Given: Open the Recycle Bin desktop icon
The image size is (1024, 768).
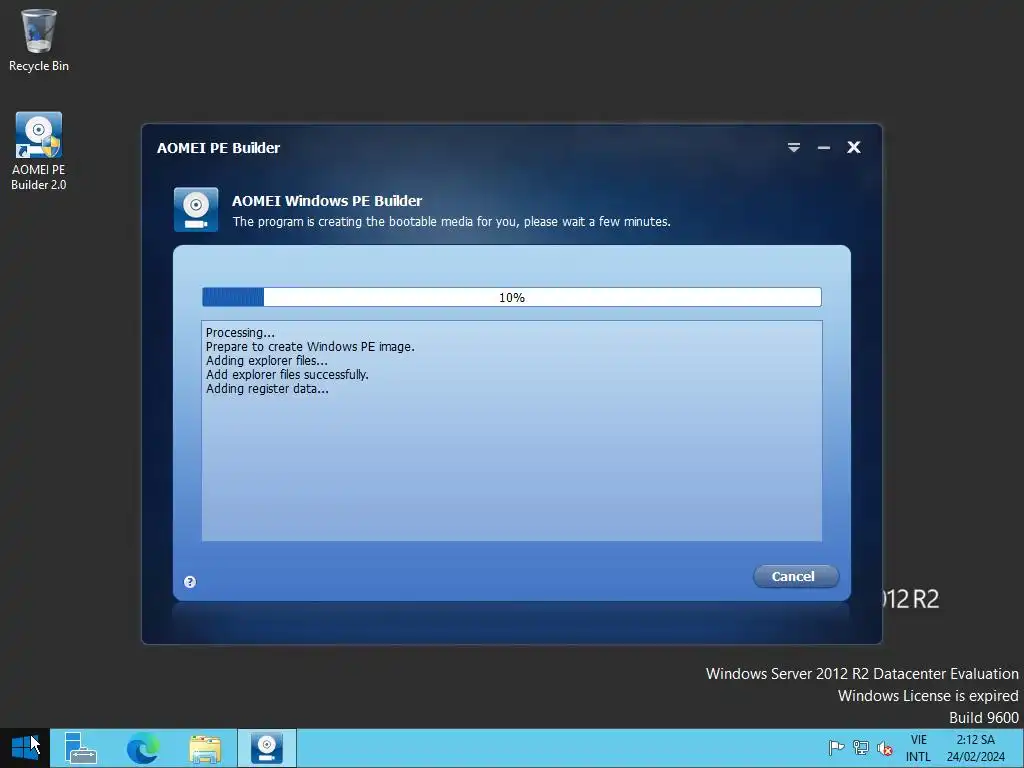Looking at the screenshot, I should [x=39, y=40].
